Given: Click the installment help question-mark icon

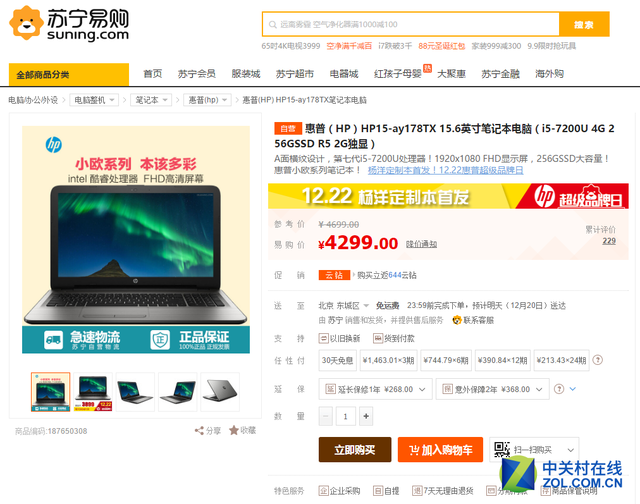Looking at the screenshot, I should tap(598, 360).
